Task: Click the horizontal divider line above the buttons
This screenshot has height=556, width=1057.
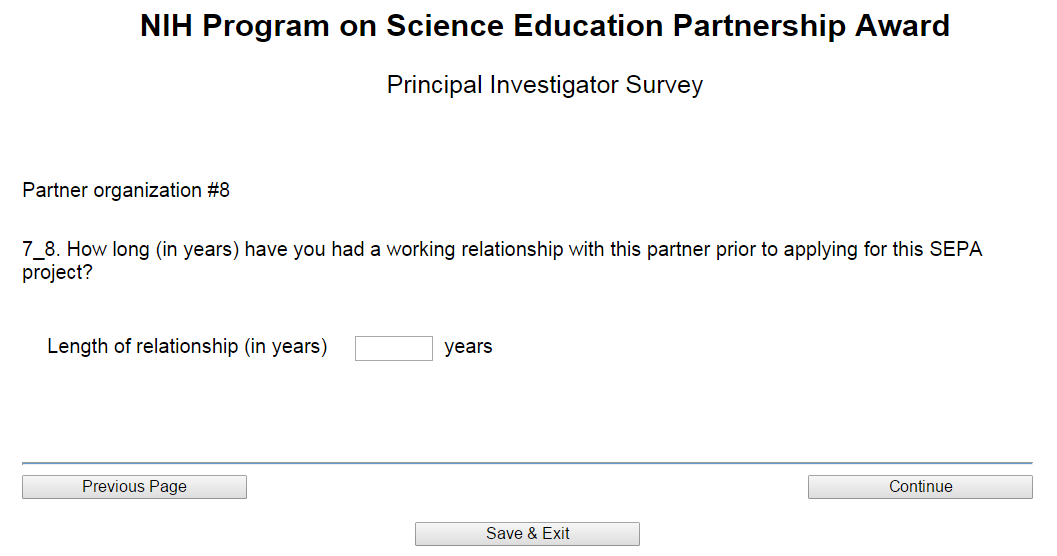Action: 527,463
